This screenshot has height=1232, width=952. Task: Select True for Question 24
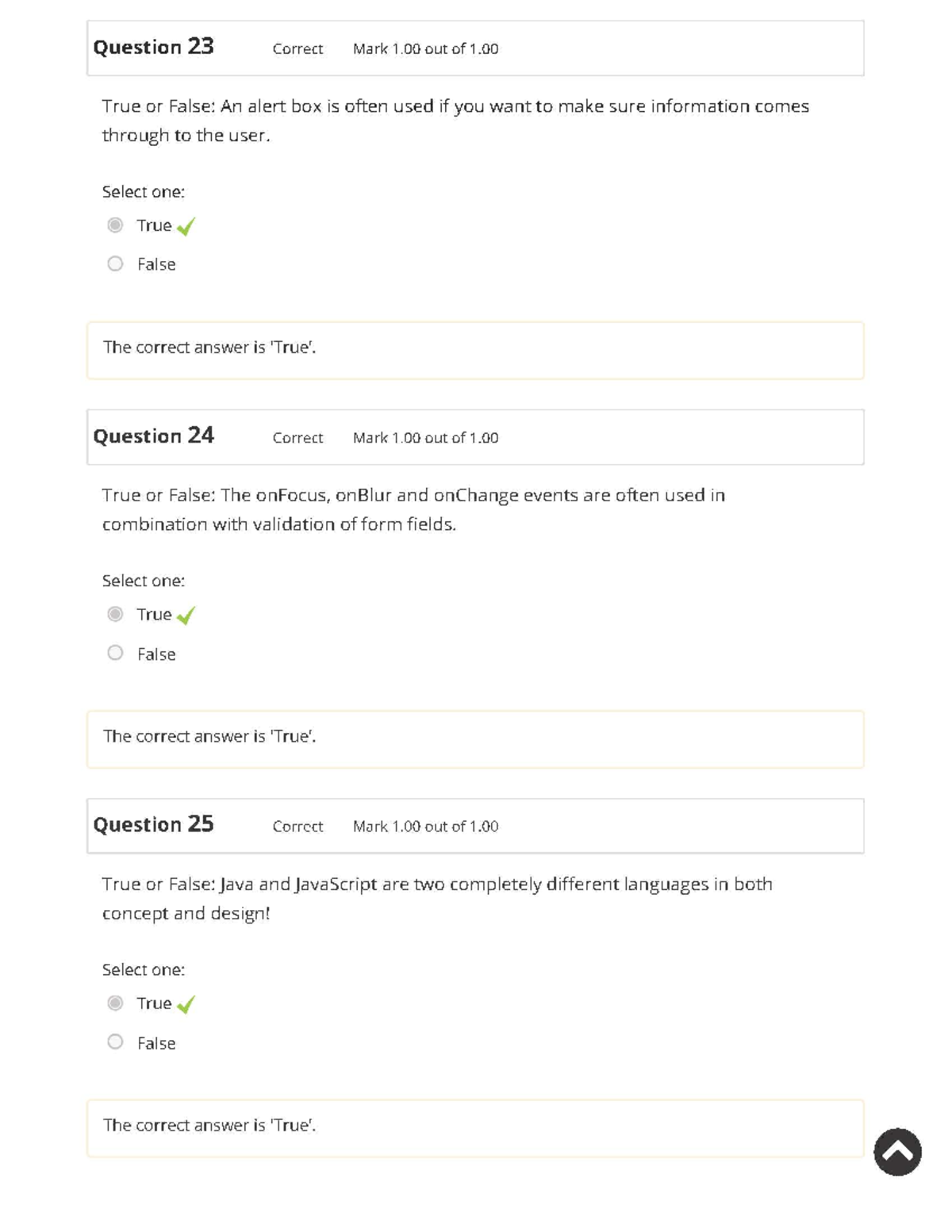pyautogui.click(x=115, y=615)
